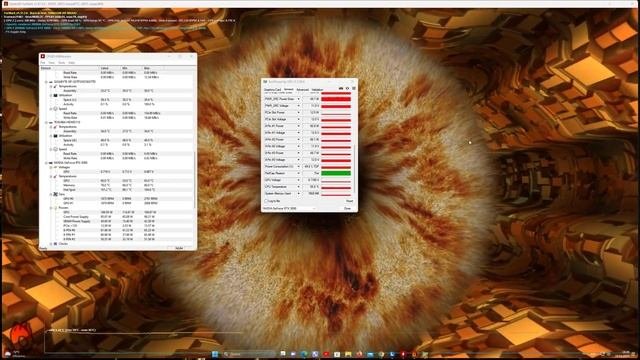Screen dimensions: 640x360
Task: Open the File menu in HWMonitor
Action: click(x=43, y=62)
